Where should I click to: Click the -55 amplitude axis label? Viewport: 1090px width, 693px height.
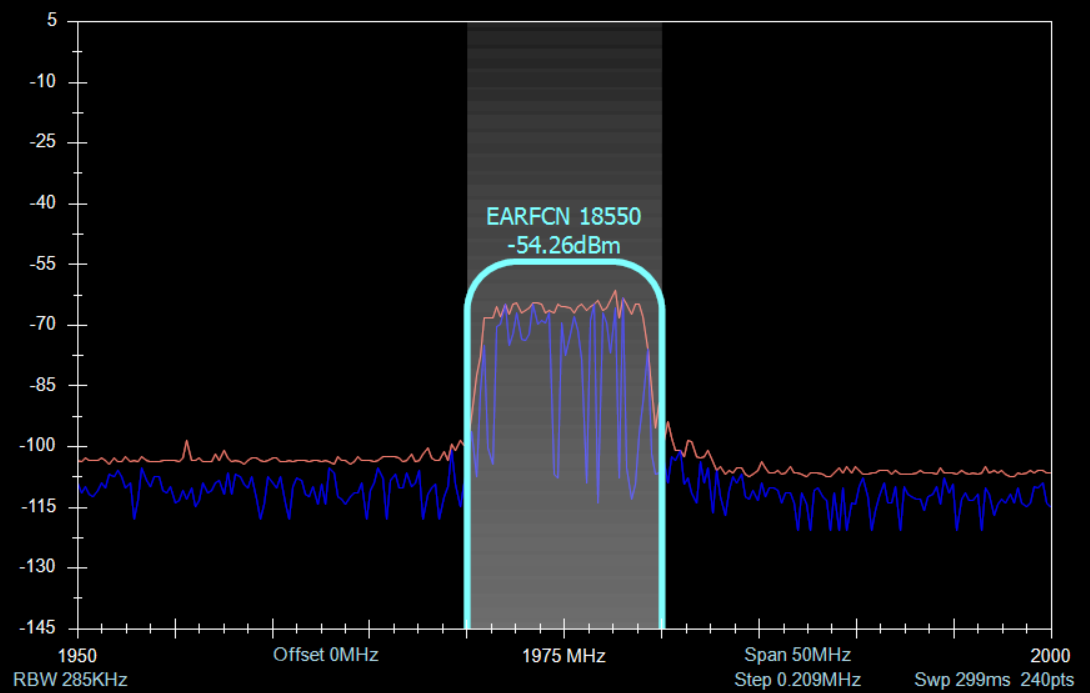click(43, 263)
